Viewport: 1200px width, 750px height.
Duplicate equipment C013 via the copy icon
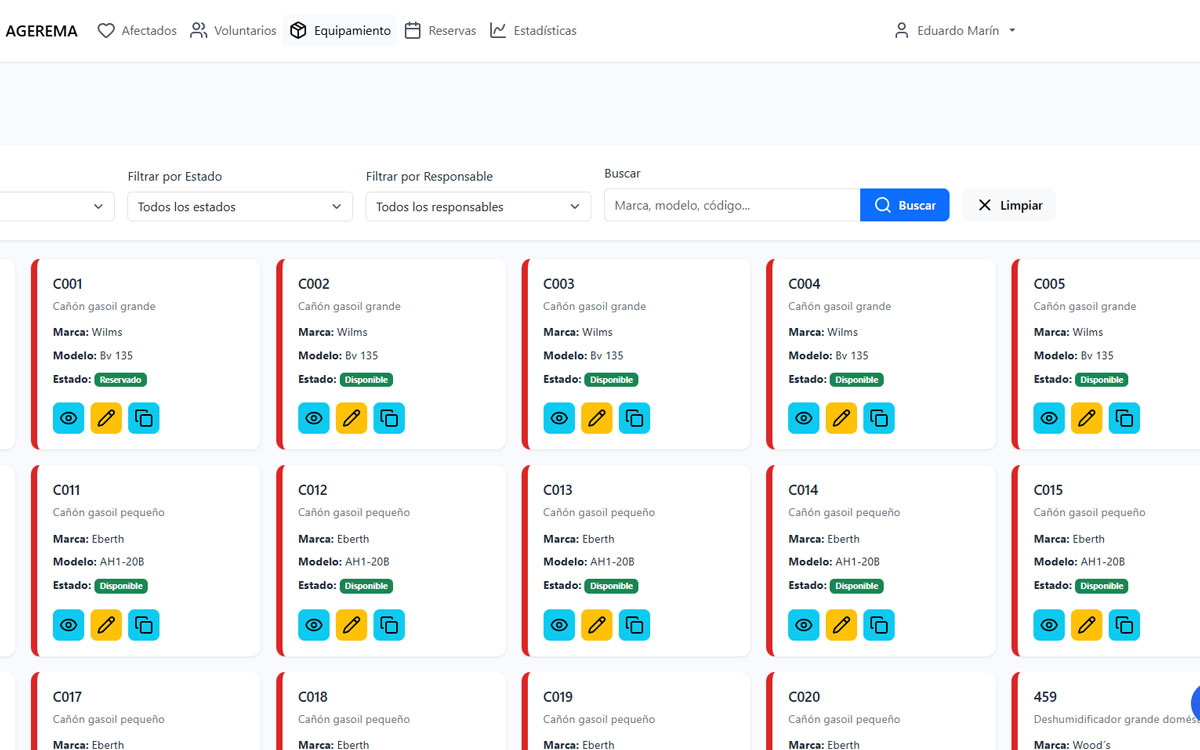[x=634, y=625]
